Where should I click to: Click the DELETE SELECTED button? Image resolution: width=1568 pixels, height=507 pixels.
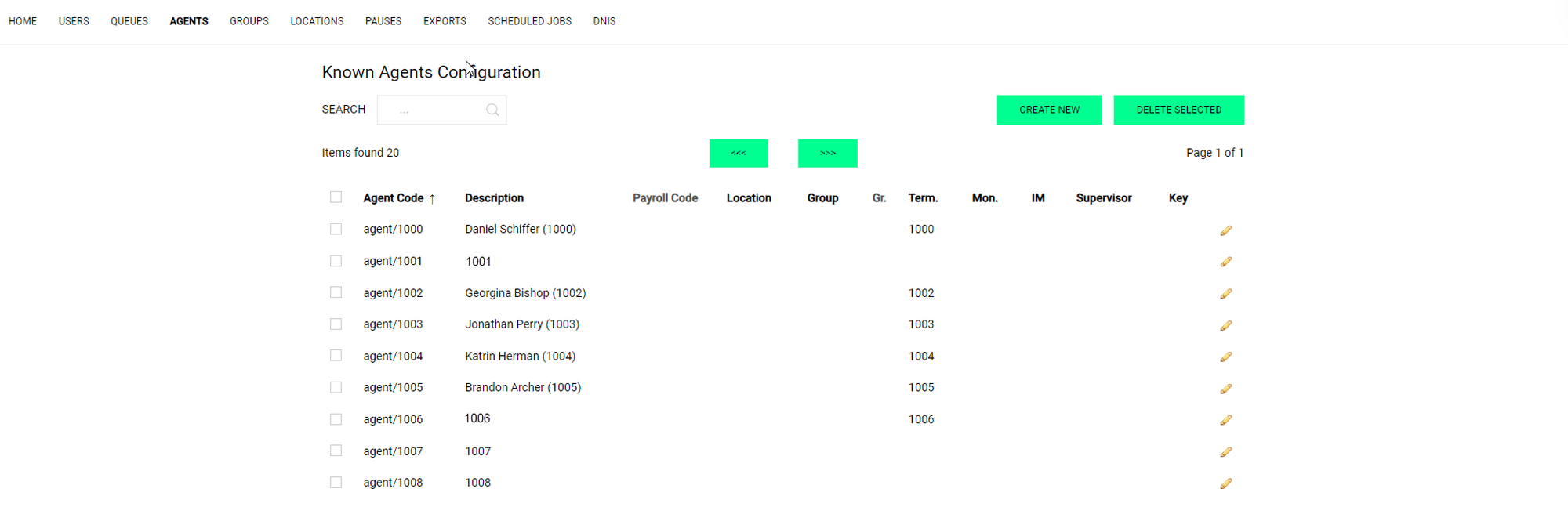coord(1178,110)
